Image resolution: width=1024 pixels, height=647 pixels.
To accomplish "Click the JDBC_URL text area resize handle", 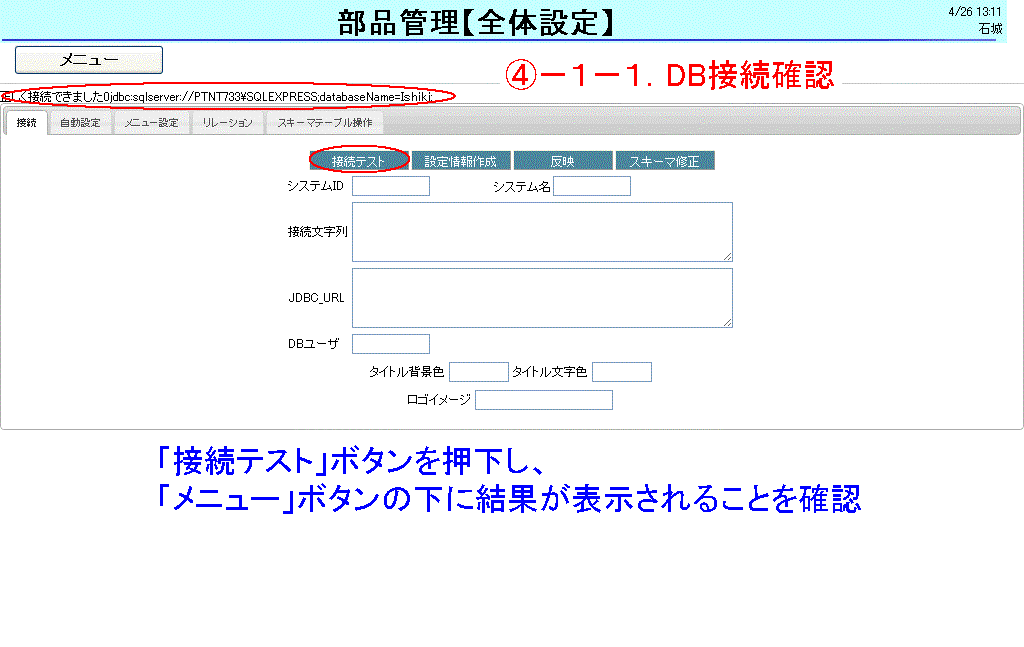I will 728,322.
